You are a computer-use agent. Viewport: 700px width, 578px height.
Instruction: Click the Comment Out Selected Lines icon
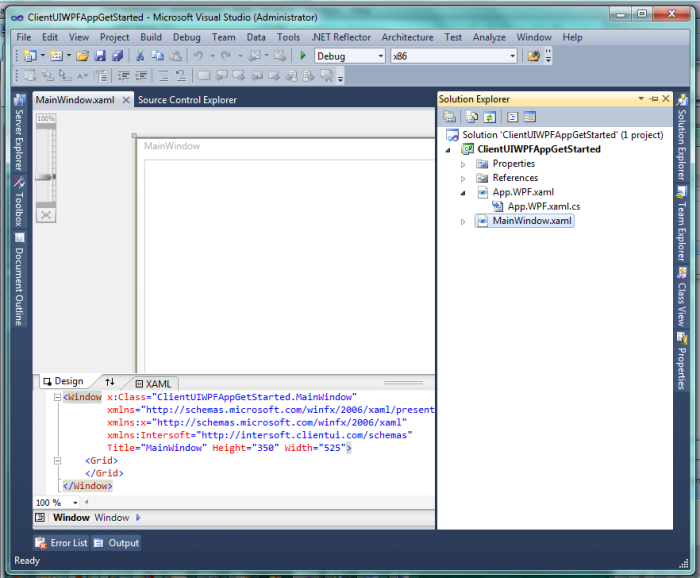pyautogui.click(x=163, y=76)
